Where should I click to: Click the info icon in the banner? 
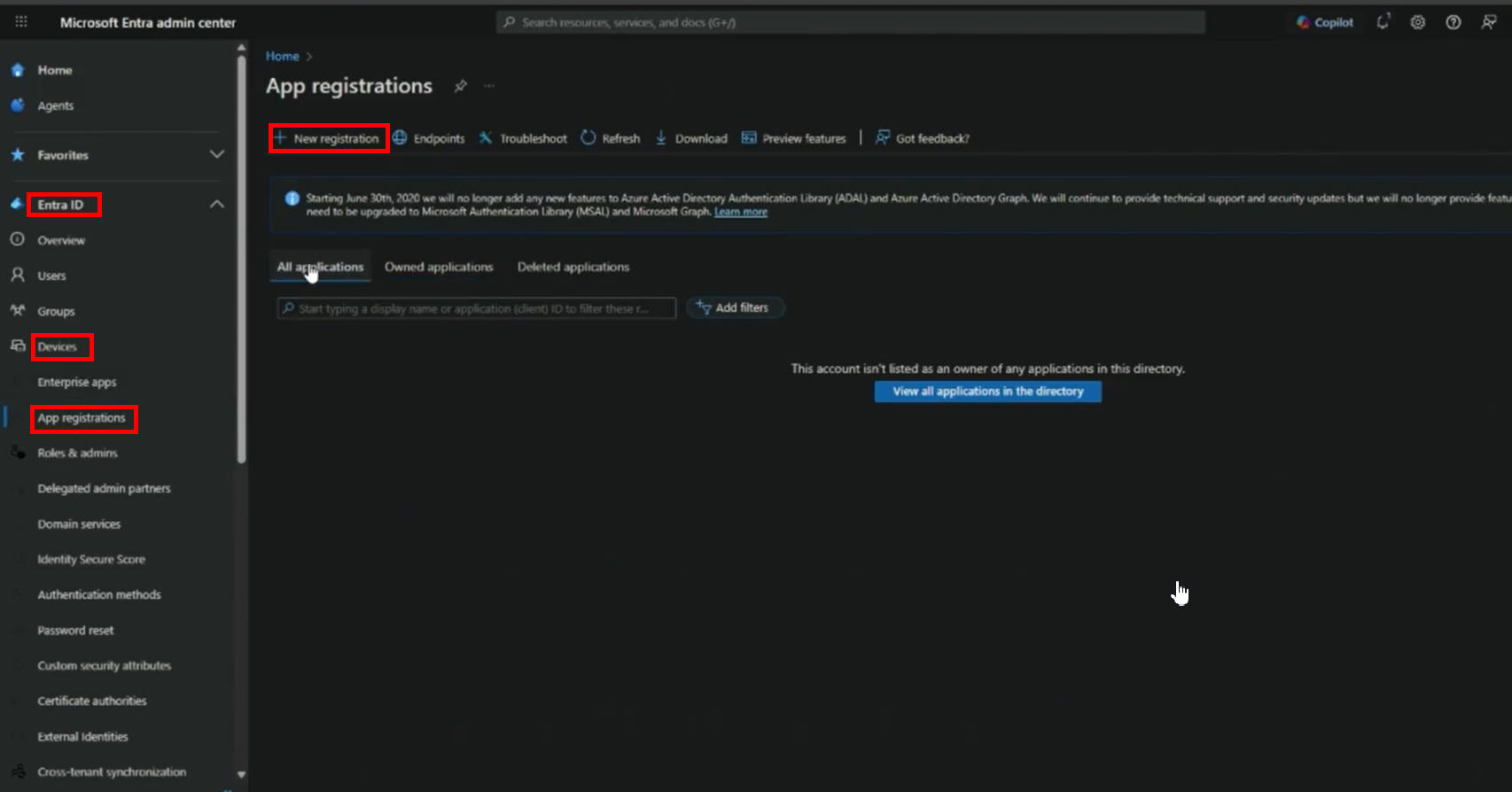pos(292,198)
